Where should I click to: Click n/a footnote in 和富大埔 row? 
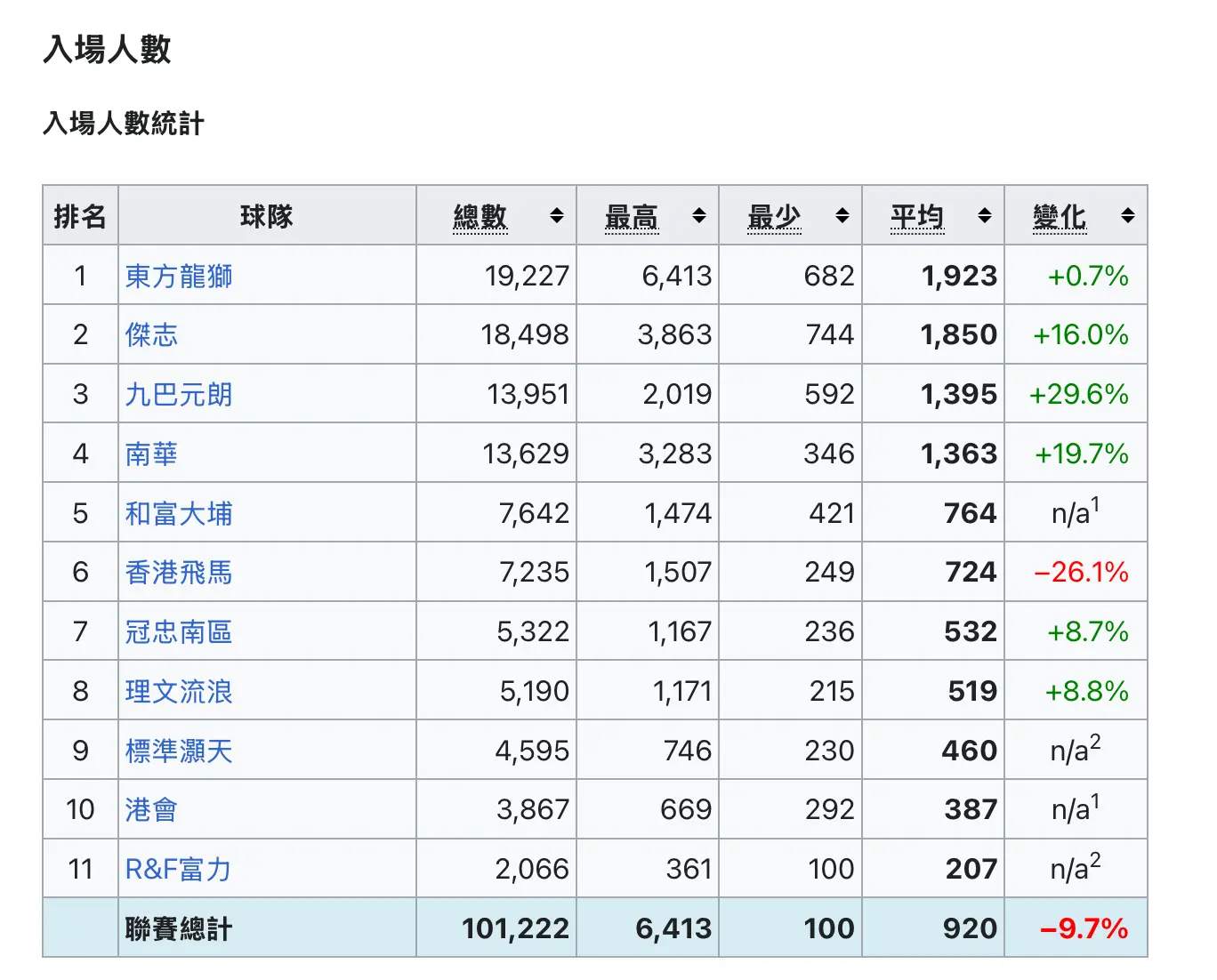(1076, 511)
